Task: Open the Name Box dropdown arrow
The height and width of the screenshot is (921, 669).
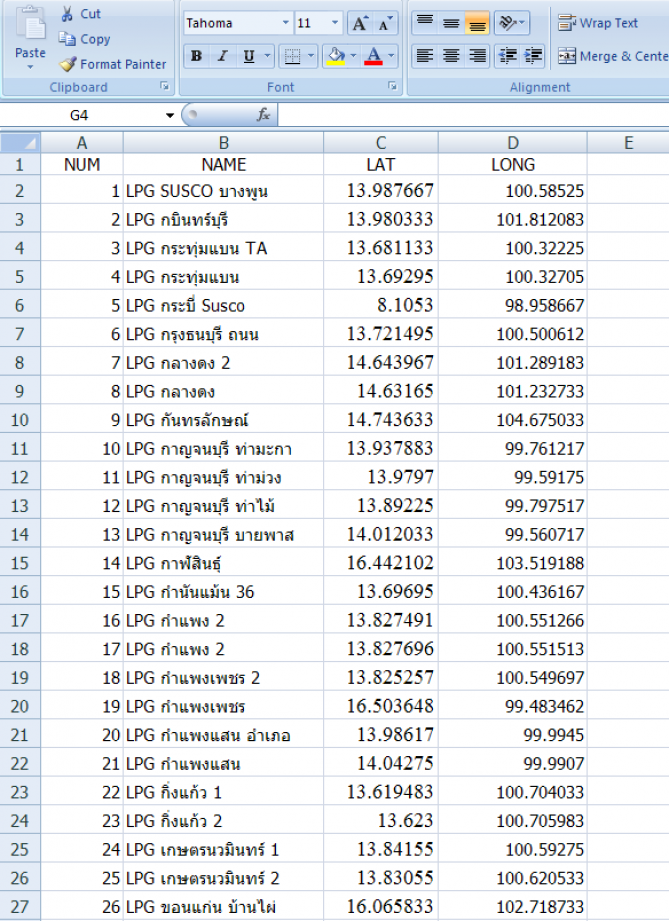Action: click(170, 115)
